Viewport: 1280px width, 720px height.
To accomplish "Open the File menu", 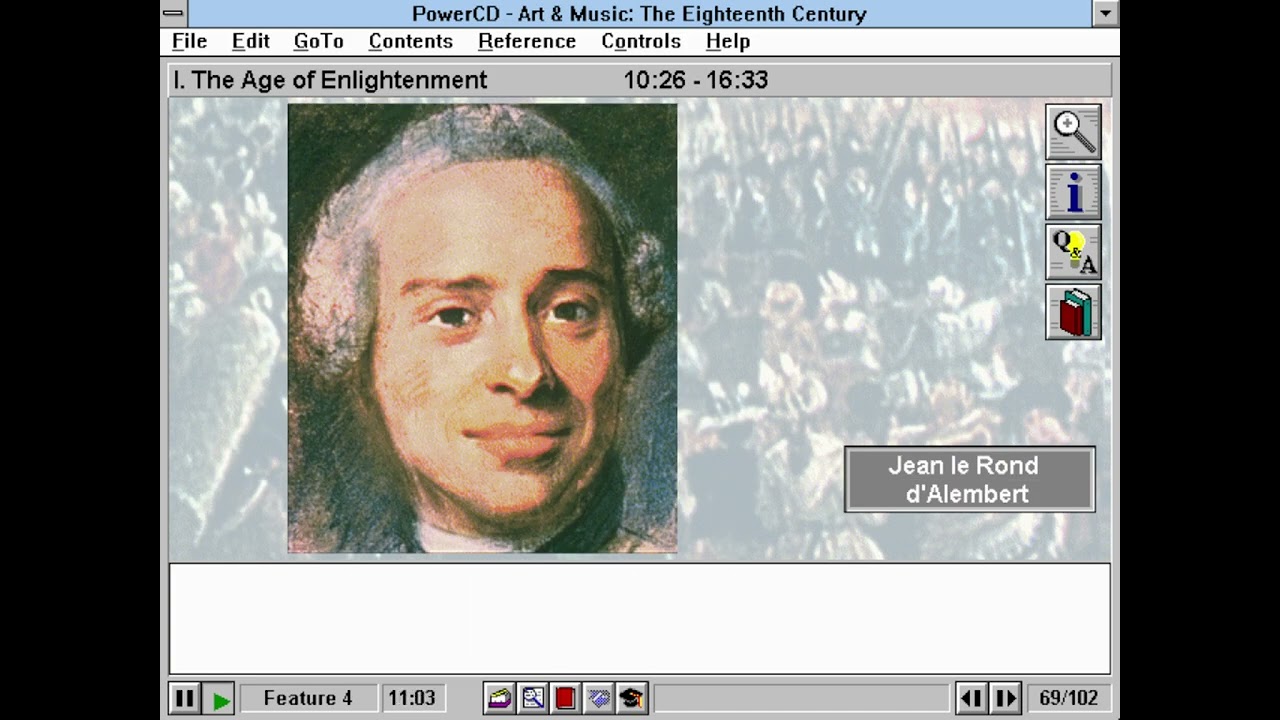I will [189, 41].
